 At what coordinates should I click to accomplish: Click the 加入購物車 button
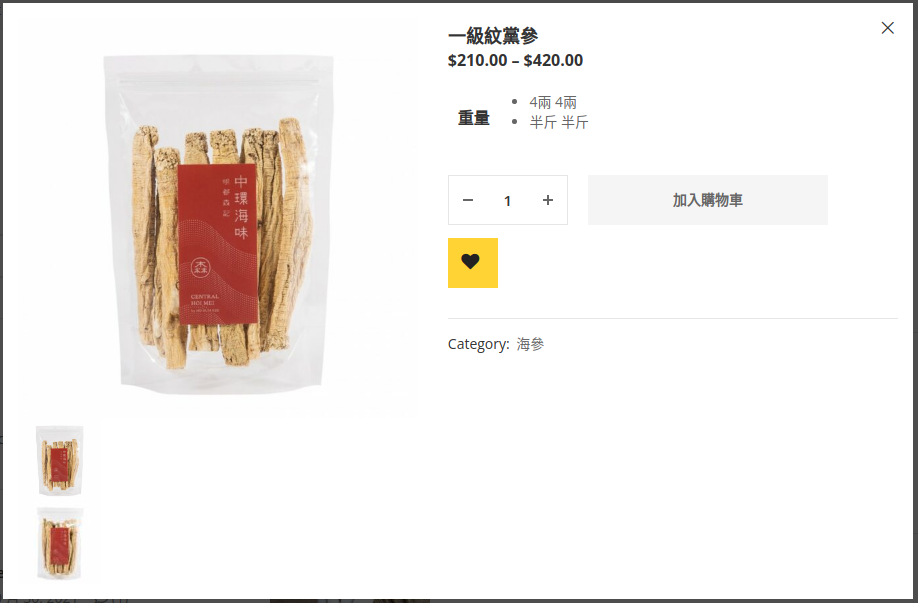pos(707,200)
